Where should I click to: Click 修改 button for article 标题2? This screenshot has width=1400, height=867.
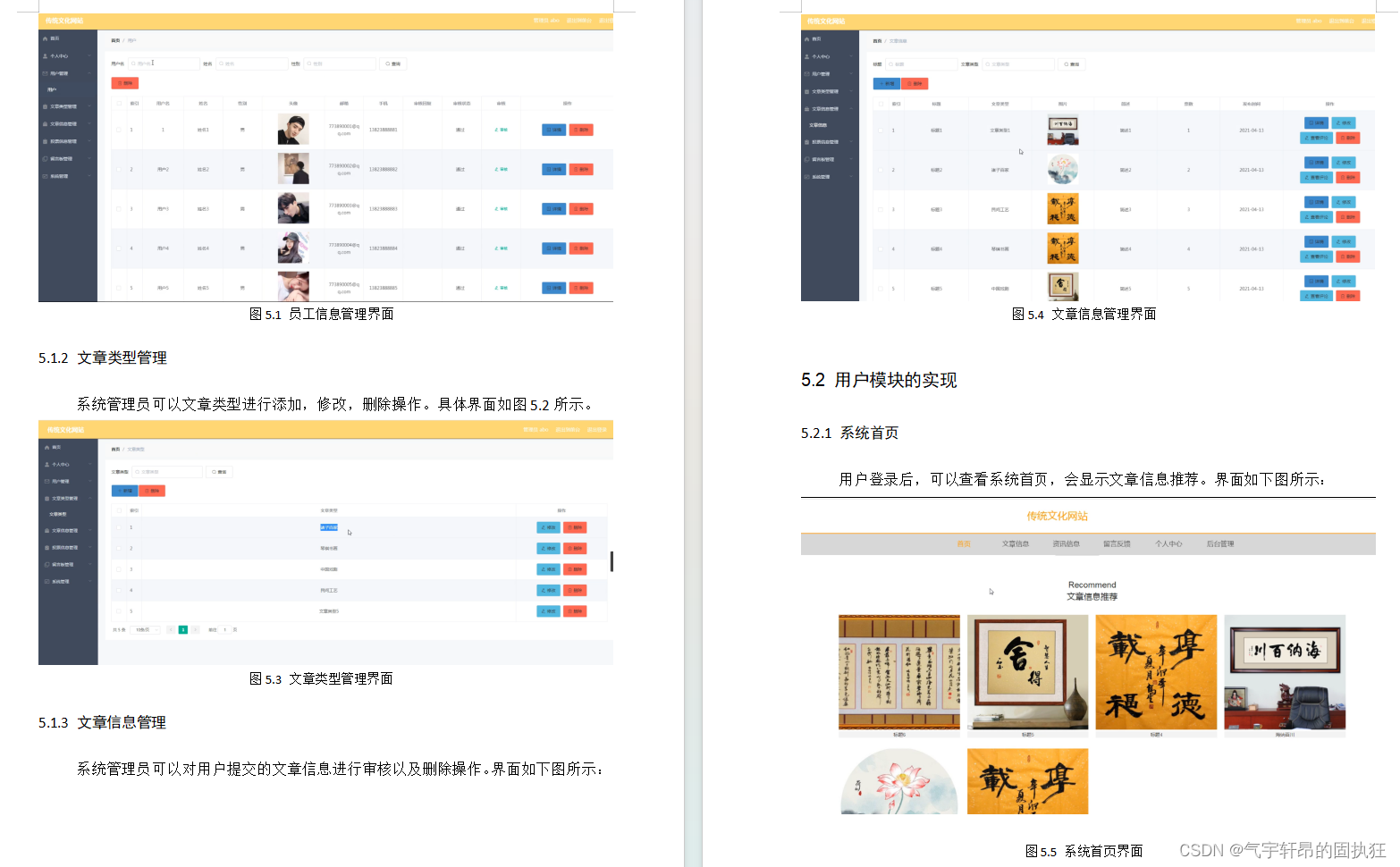click(1344, 163)
